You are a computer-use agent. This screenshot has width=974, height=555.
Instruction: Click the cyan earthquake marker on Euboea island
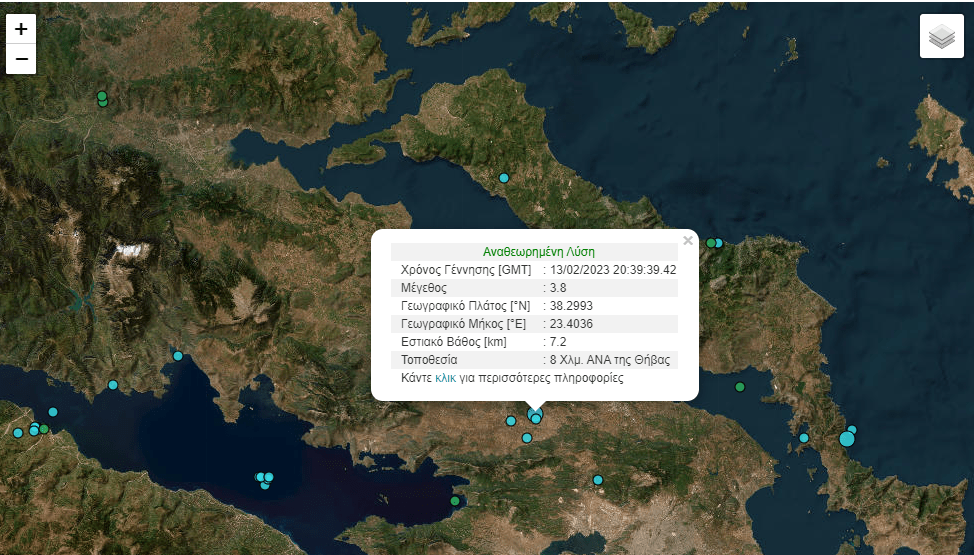pyautogui.click(x=504, y=178)
